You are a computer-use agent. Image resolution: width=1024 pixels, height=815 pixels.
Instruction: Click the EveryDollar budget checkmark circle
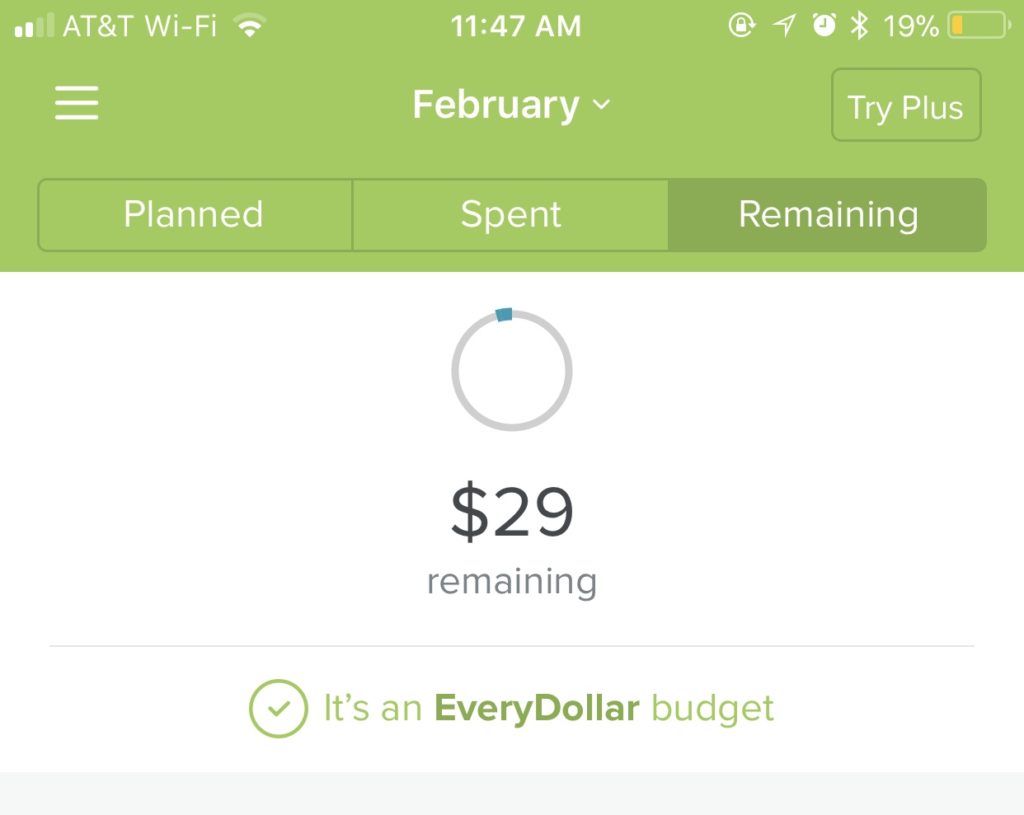(278, 709)
